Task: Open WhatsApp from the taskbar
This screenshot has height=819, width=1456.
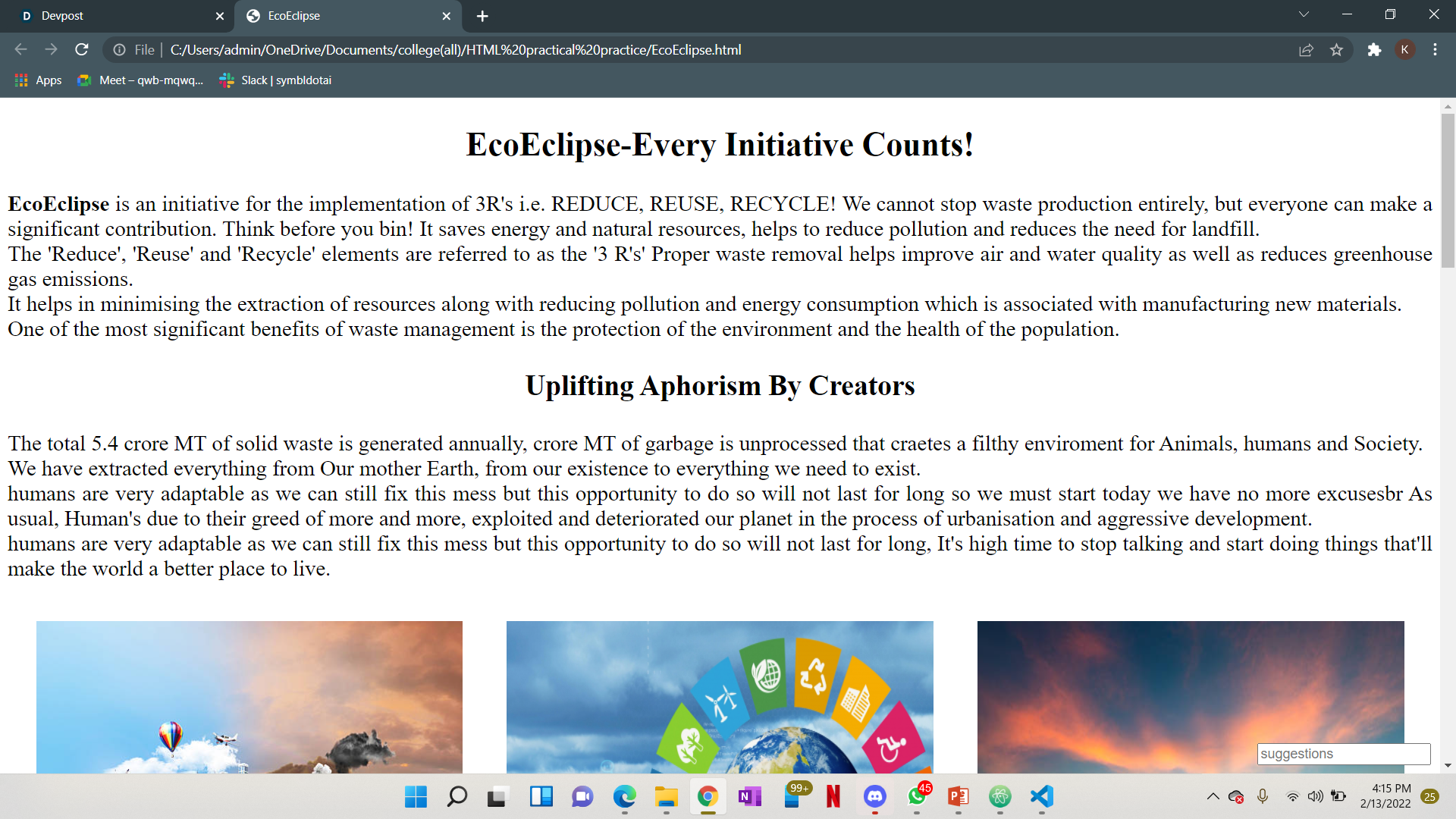Action: (x=917, y=797)
